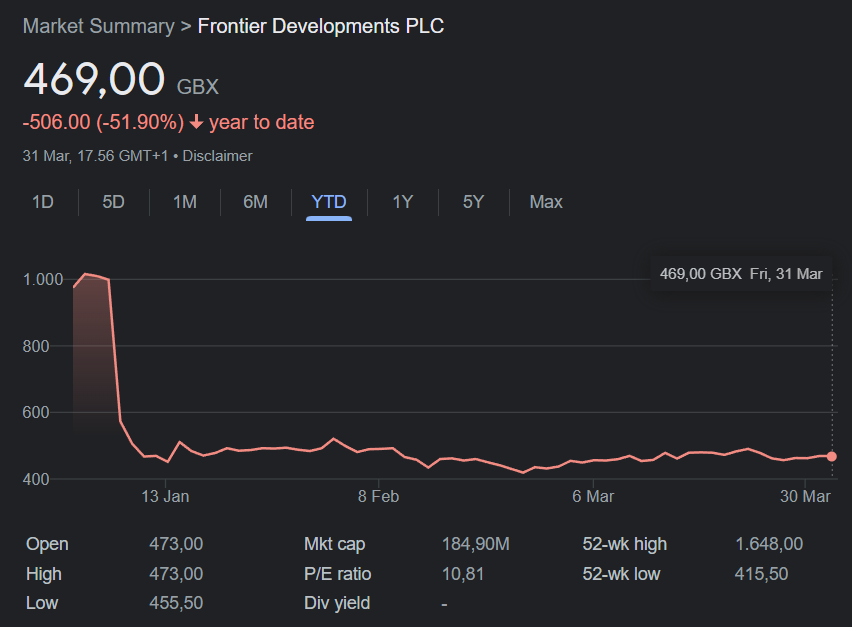Viewport: 852px width, 627px height.
Task: Click the High value 473,00
Action: [176, 574]
